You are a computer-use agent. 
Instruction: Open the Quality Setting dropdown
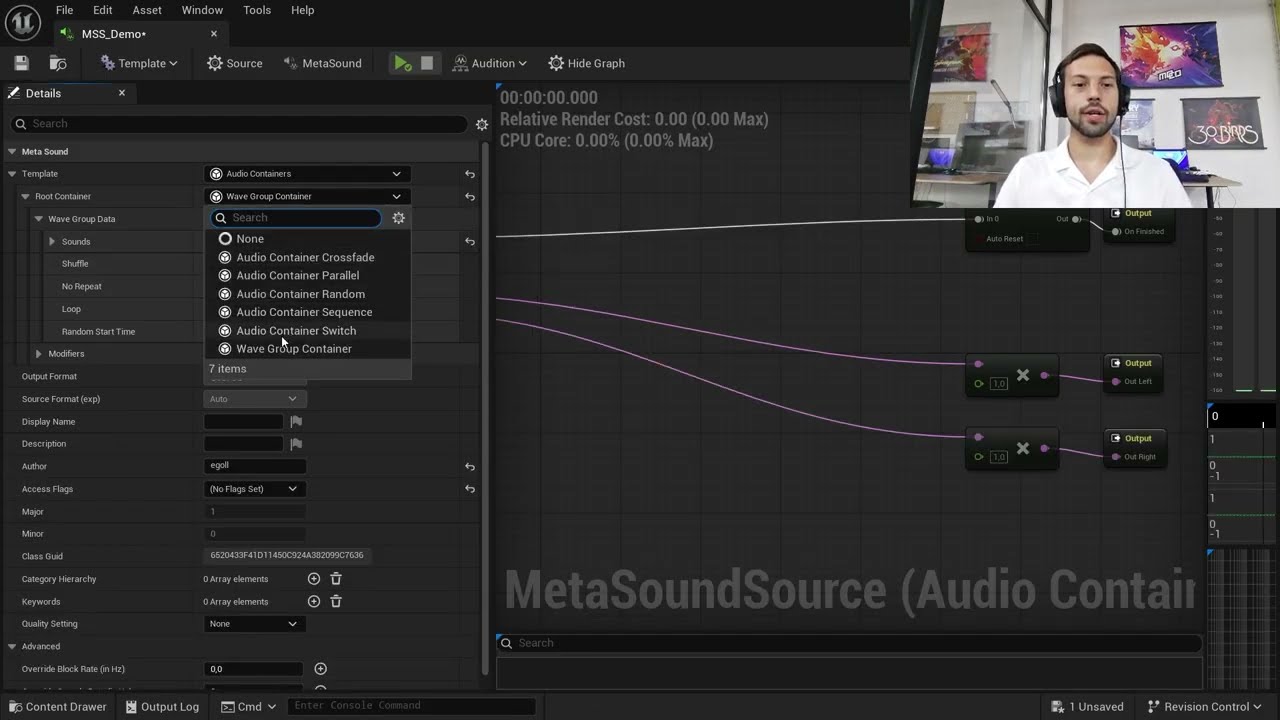coord(254,624)
